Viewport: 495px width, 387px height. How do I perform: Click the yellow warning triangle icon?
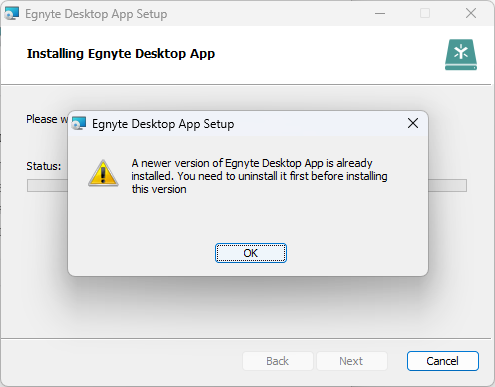coord(103,173)
